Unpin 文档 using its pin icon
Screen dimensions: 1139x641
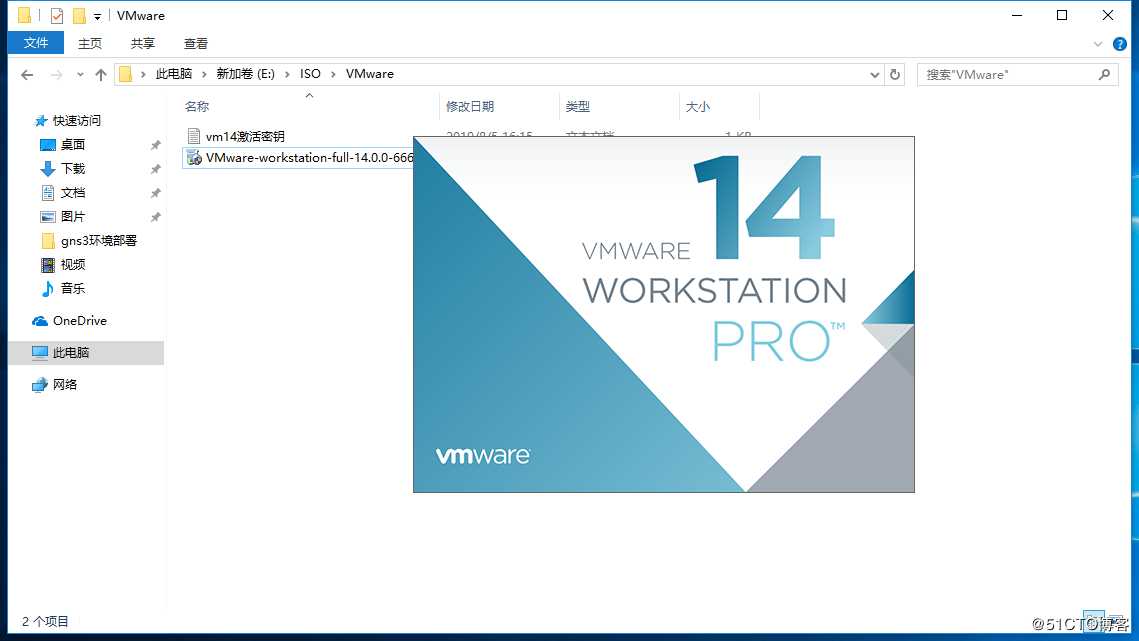click(x=155, y=193)
